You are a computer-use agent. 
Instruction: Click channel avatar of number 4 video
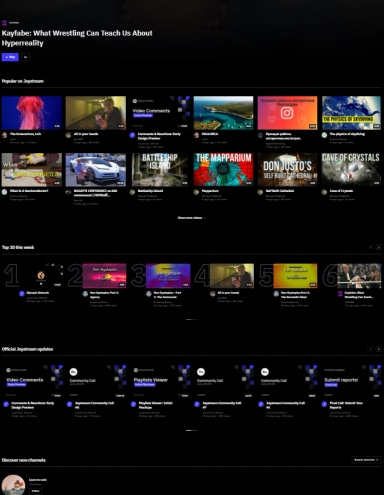pos(213,294)
